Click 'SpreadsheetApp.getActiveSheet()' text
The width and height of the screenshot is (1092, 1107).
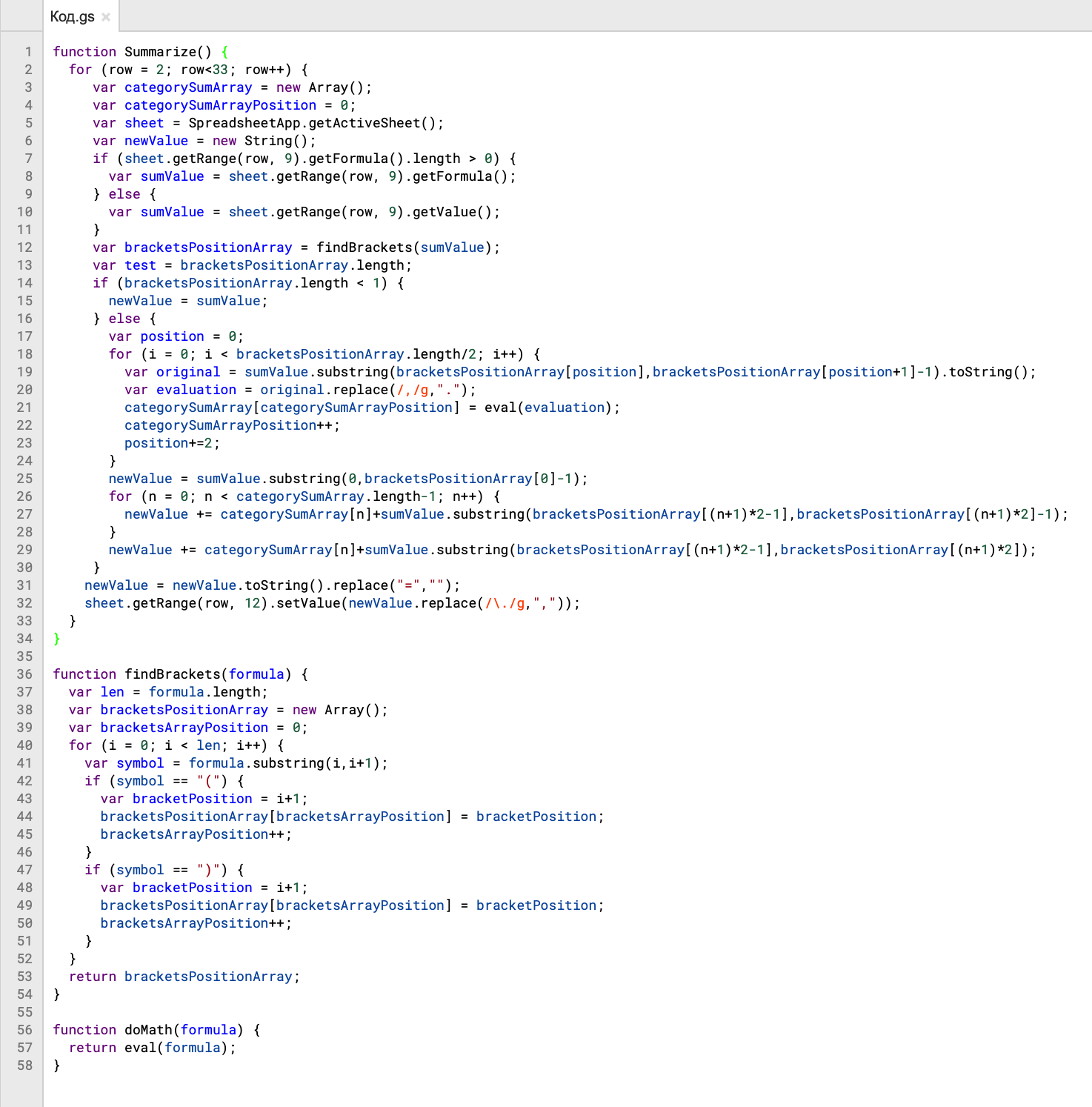[312, 123]
